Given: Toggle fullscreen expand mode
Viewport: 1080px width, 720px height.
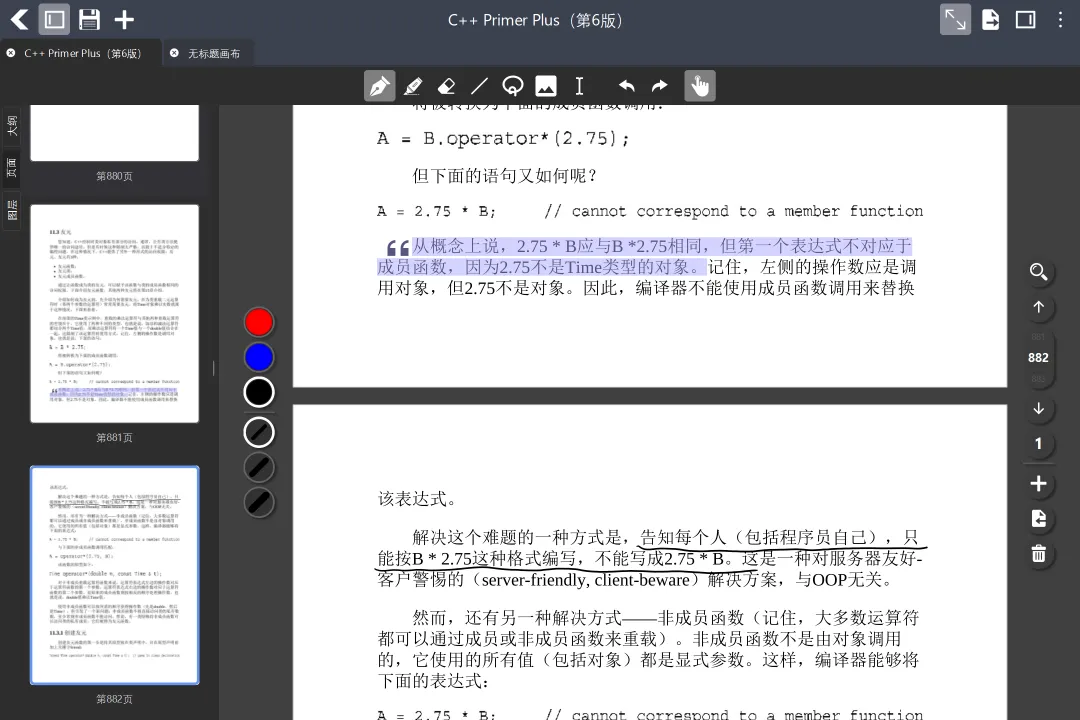Looking at the screenshot, I should point(955,19).
